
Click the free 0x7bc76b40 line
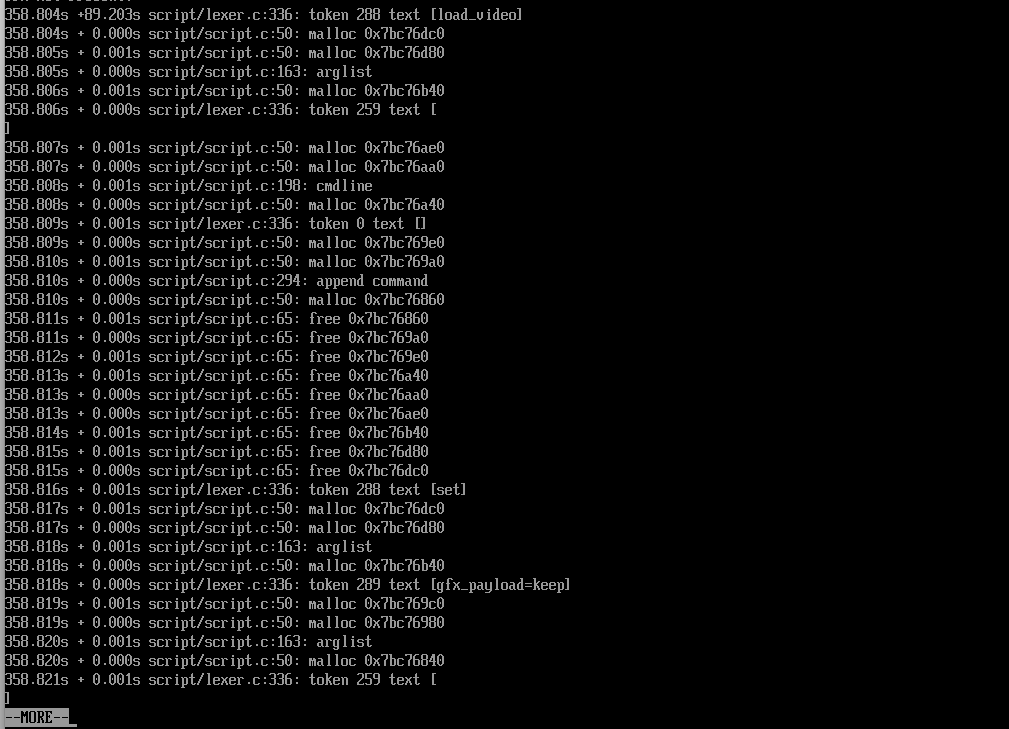pos(216,433)
